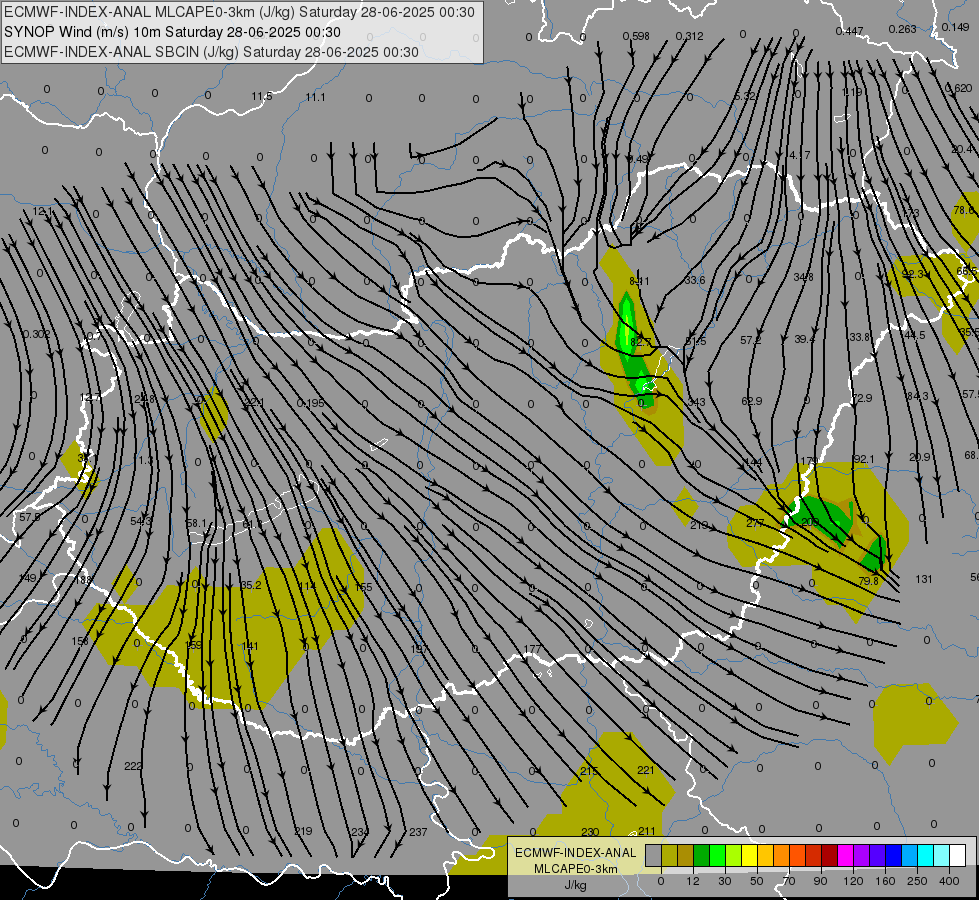Click the gray swatch in the legend
The width and height of the screenshot is (979, 900).
coord(653,855)
